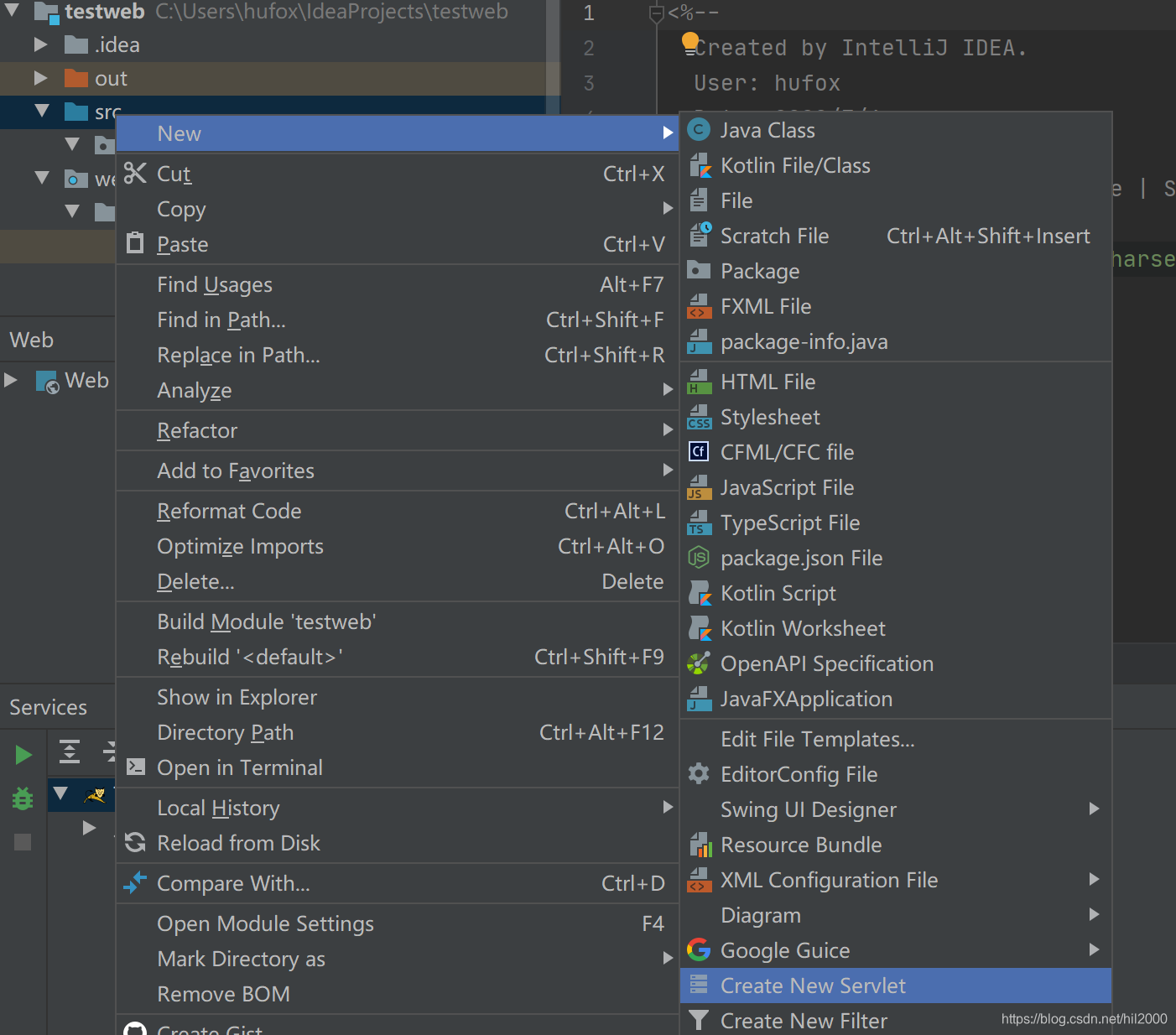Click the Cut scissors icon
The width and height of the screenshot is (1176, 1035).
(x=135, y=173)
